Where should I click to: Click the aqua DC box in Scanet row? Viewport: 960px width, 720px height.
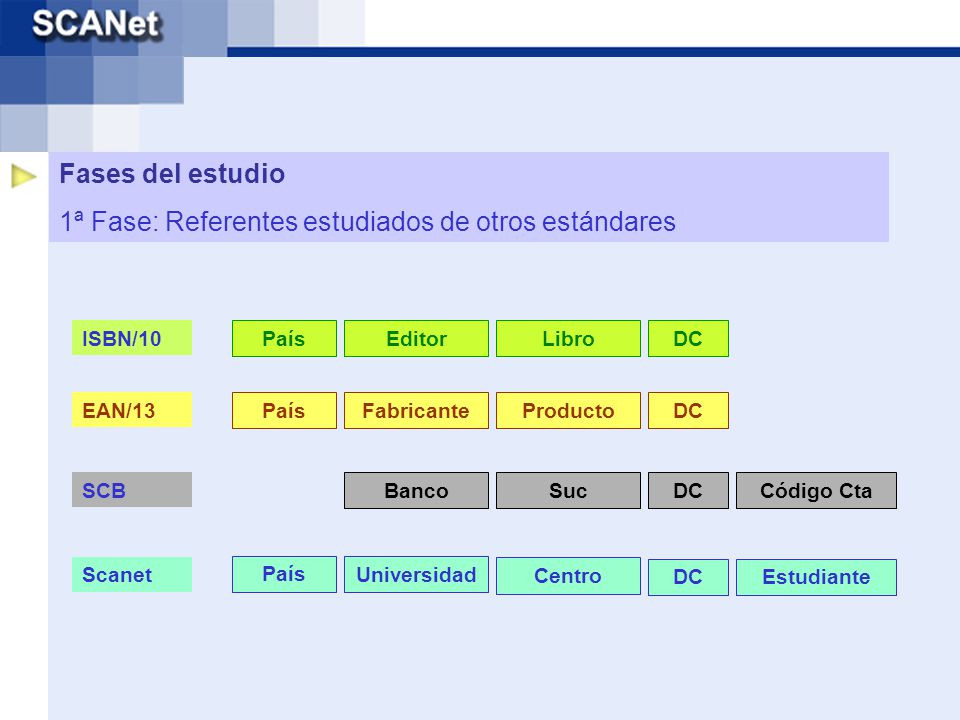pos(688,577)
